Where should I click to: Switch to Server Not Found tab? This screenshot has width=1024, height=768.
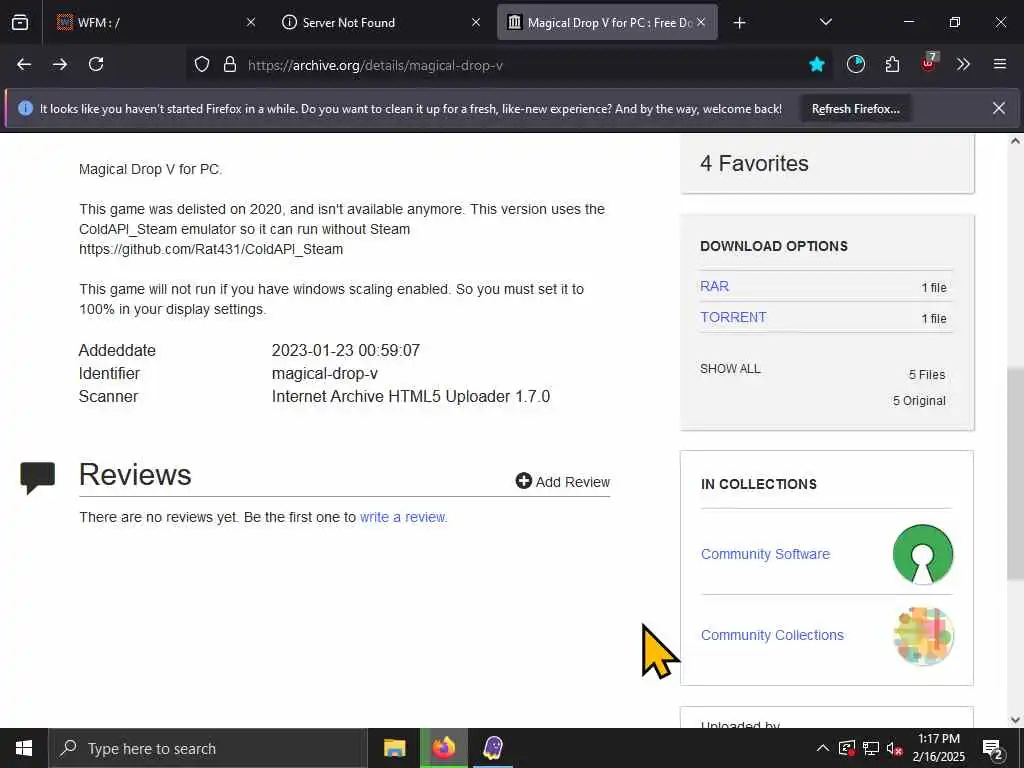[x=381, y=22]
